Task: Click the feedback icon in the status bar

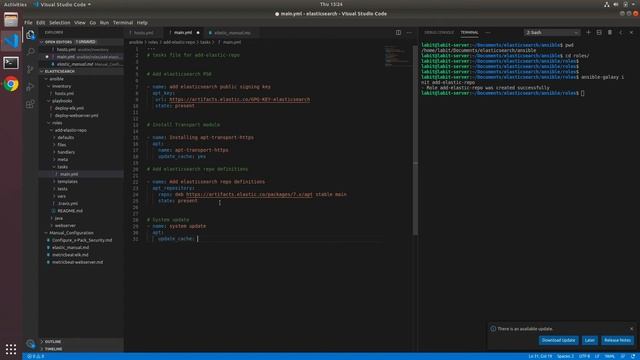Action: click(x=623, y=356)
